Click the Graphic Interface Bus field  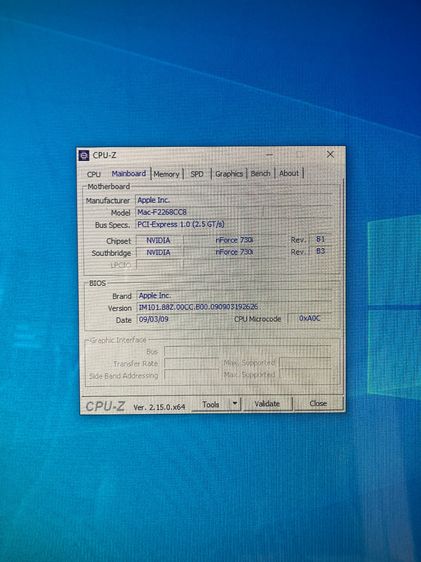pos(248,351)
